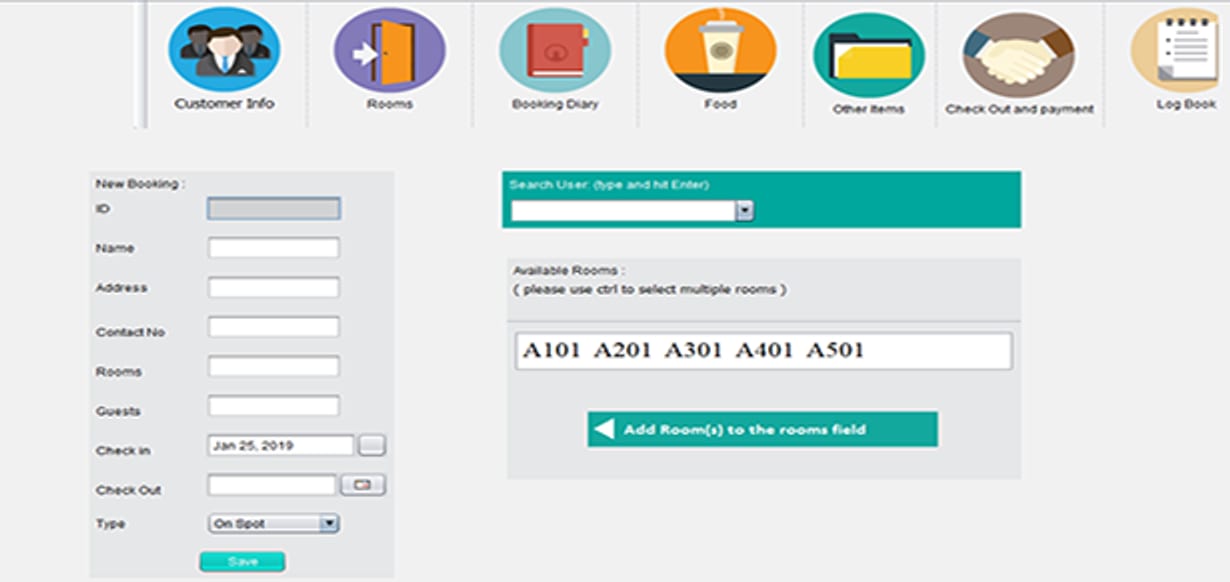Select room A501 in available rooms
The image size is (1230, 582).
point(836,351)
